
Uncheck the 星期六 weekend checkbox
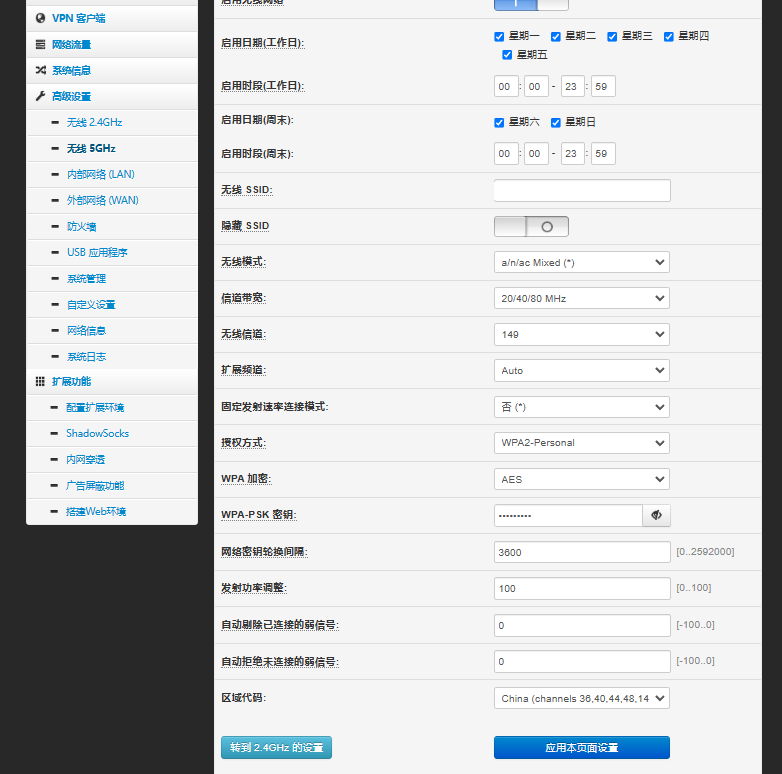click(499, 123)
